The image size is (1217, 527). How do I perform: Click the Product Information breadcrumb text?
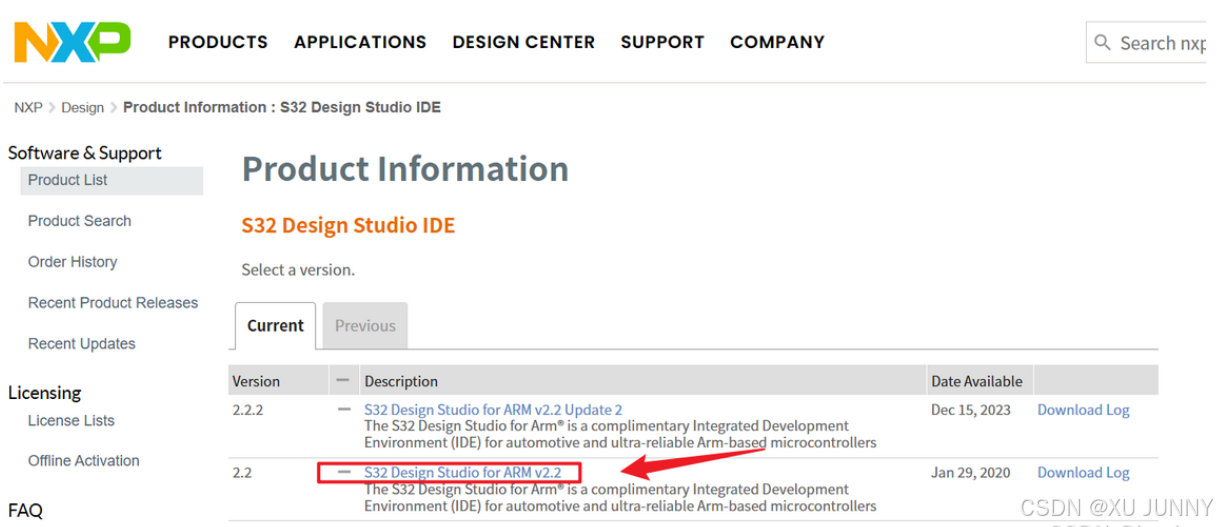[282, 107]
